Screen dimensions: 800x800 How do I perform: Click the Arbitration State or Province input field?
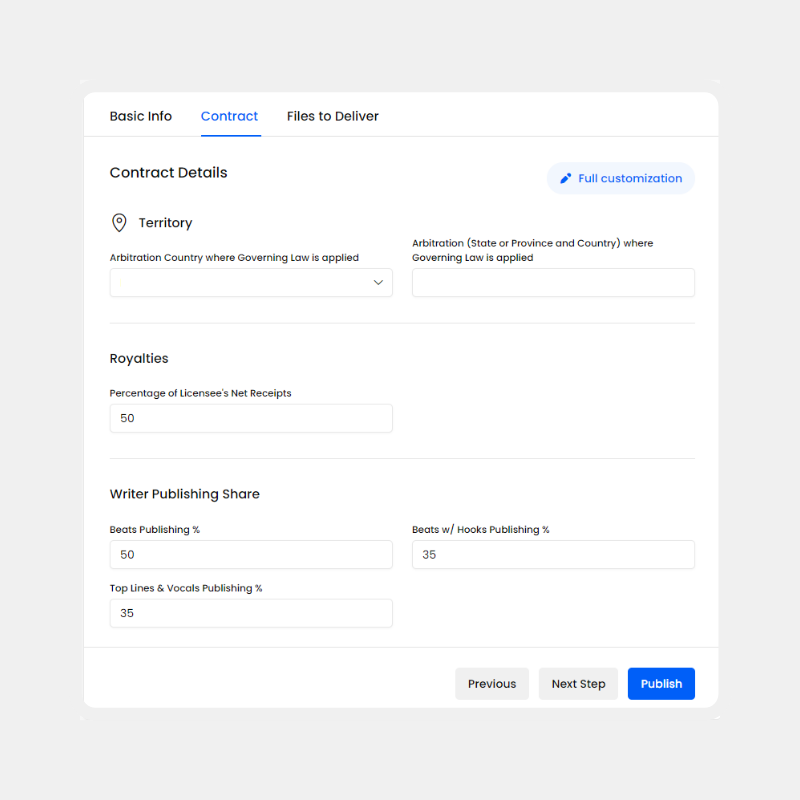[553, 282]
